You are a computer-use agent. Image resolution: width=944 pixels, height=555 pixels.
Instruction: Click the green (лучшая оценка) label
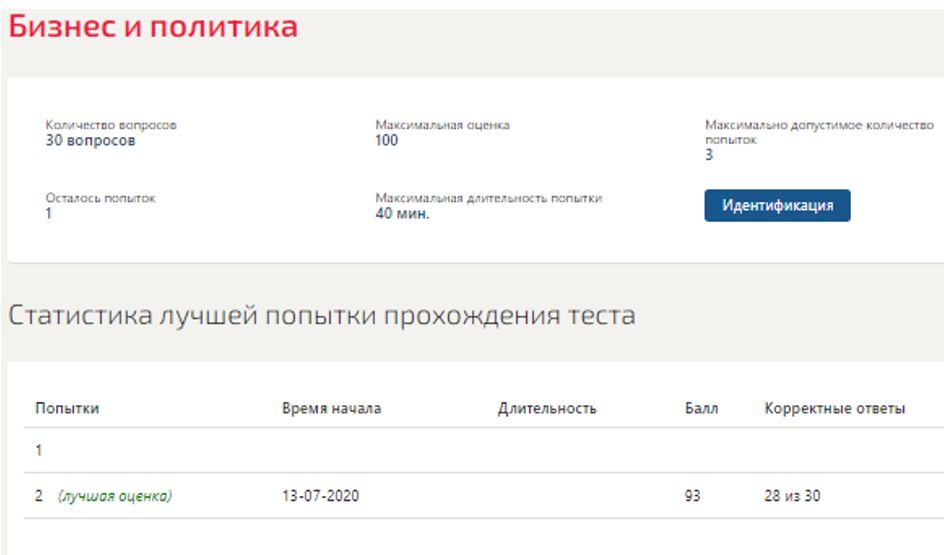[x=114, y=496]
